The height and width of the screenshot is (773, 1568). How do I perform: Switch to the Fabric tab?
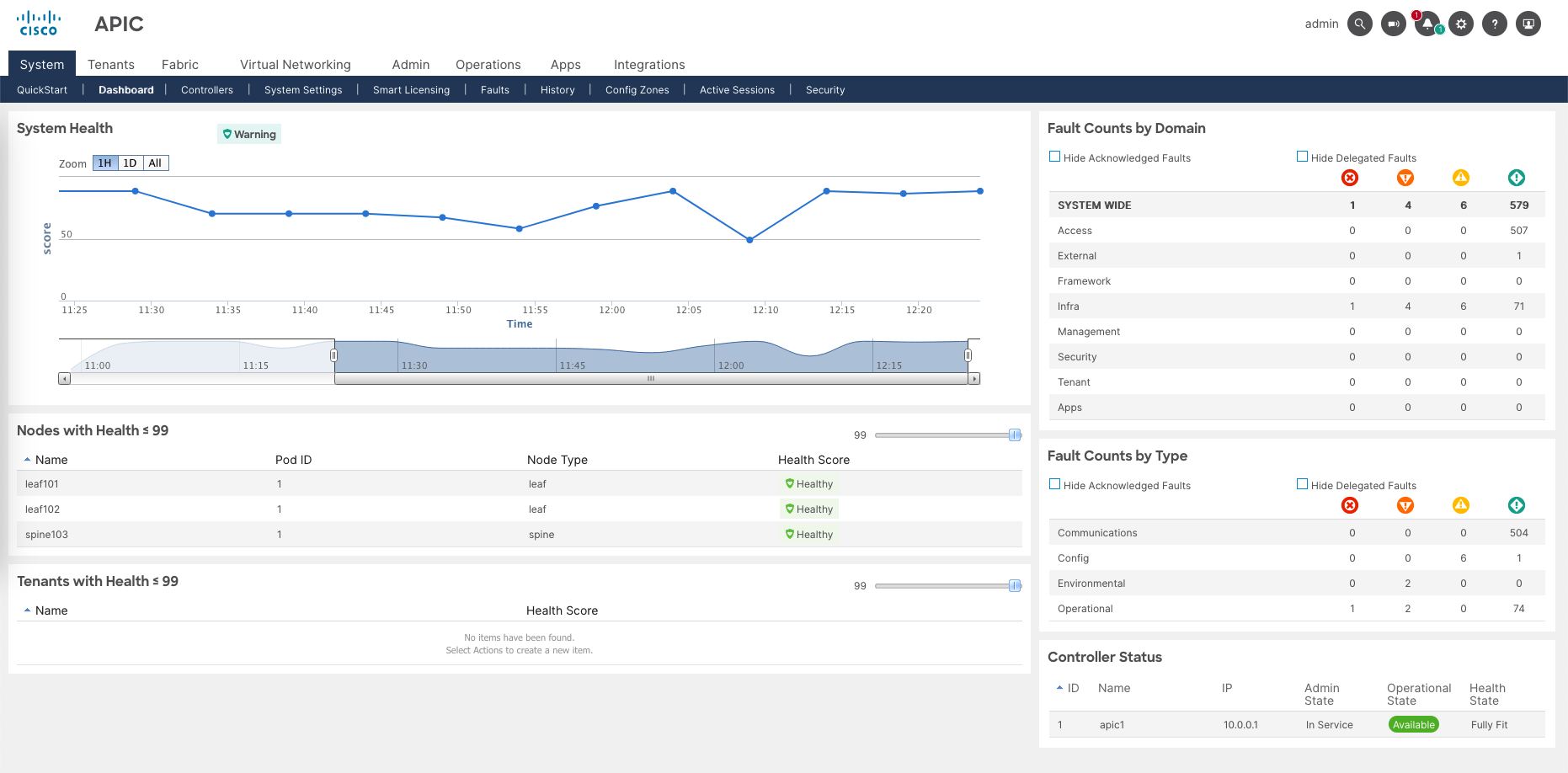180,65
